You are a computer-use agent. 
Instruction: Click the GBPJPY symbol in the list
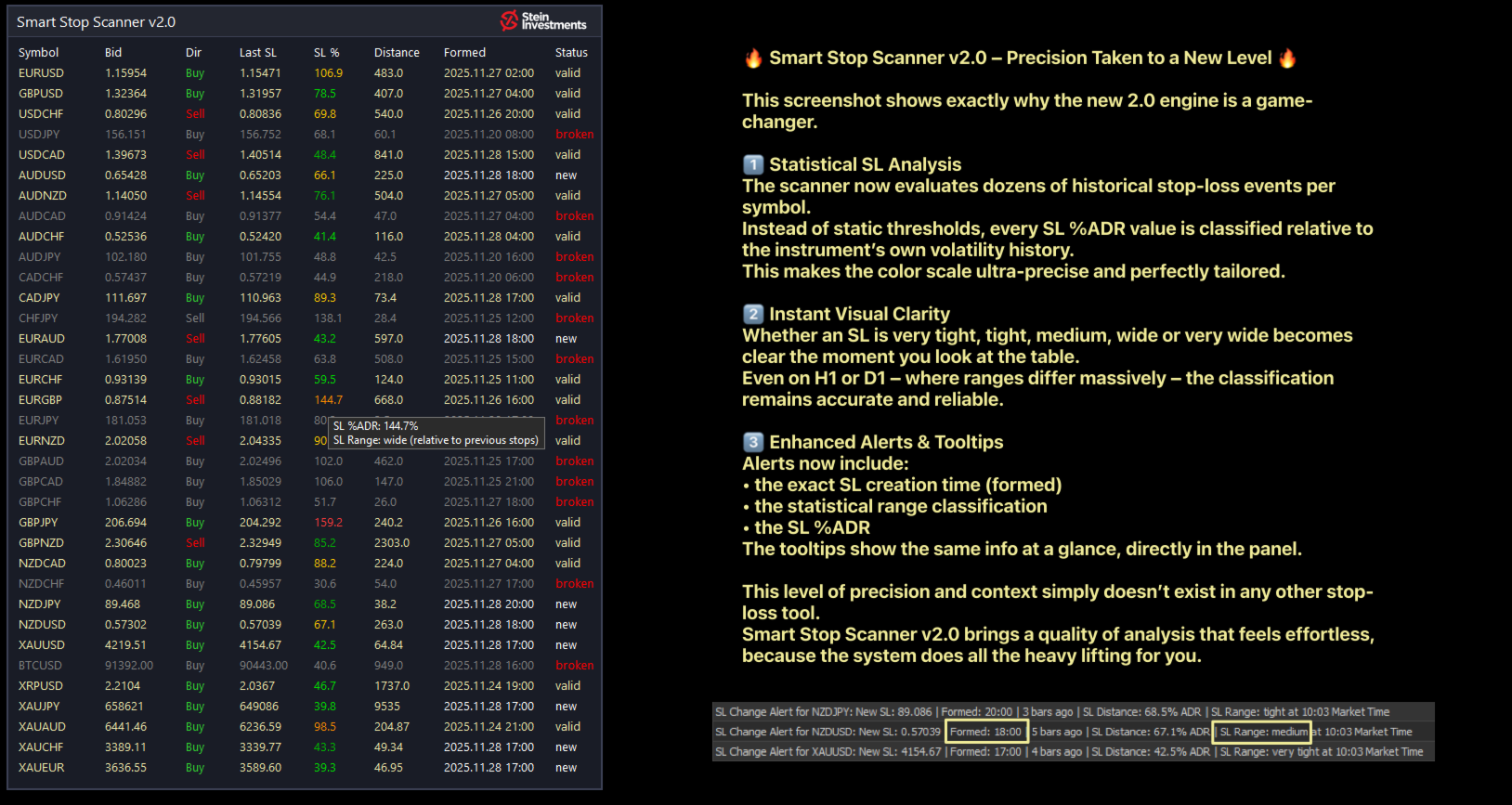tap(38, 523)
